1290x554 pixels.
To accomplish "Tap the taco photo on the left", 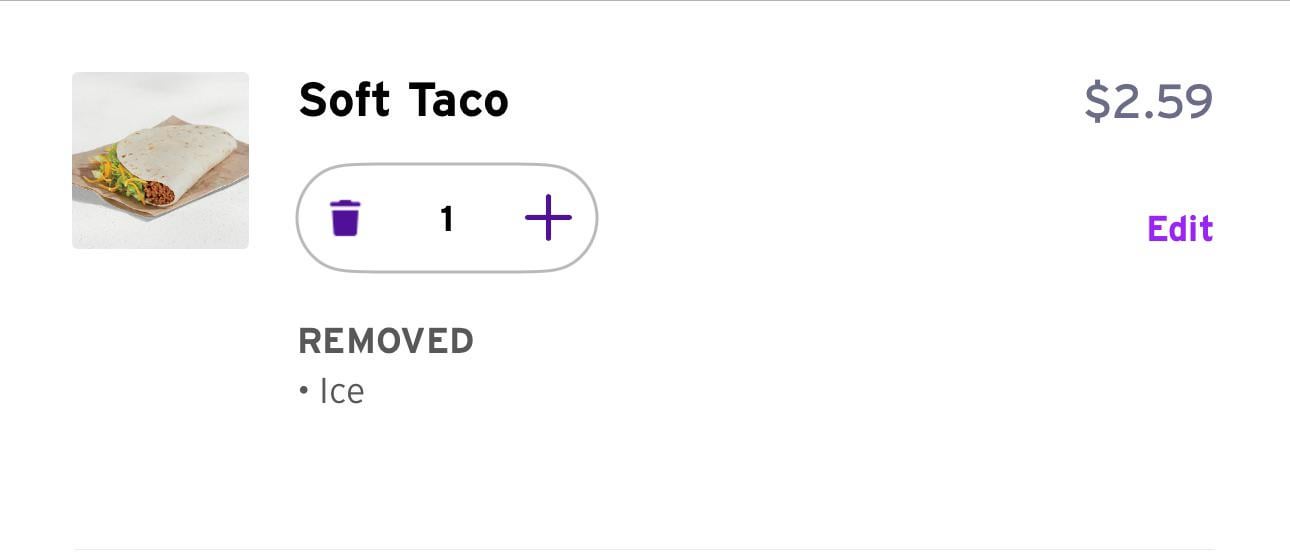I will pos(160,160).
